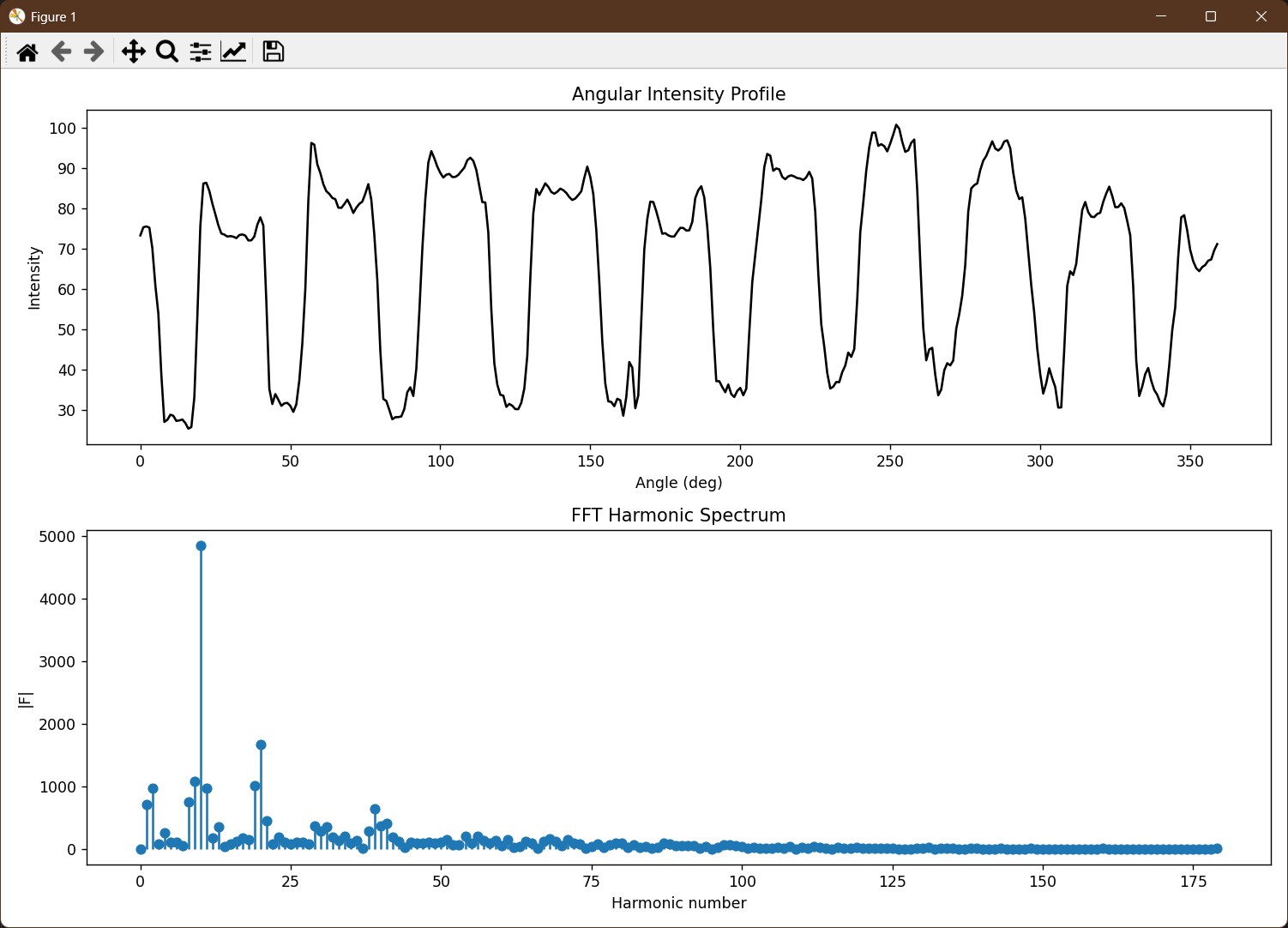Go forward to the next view

click(93, 52)
